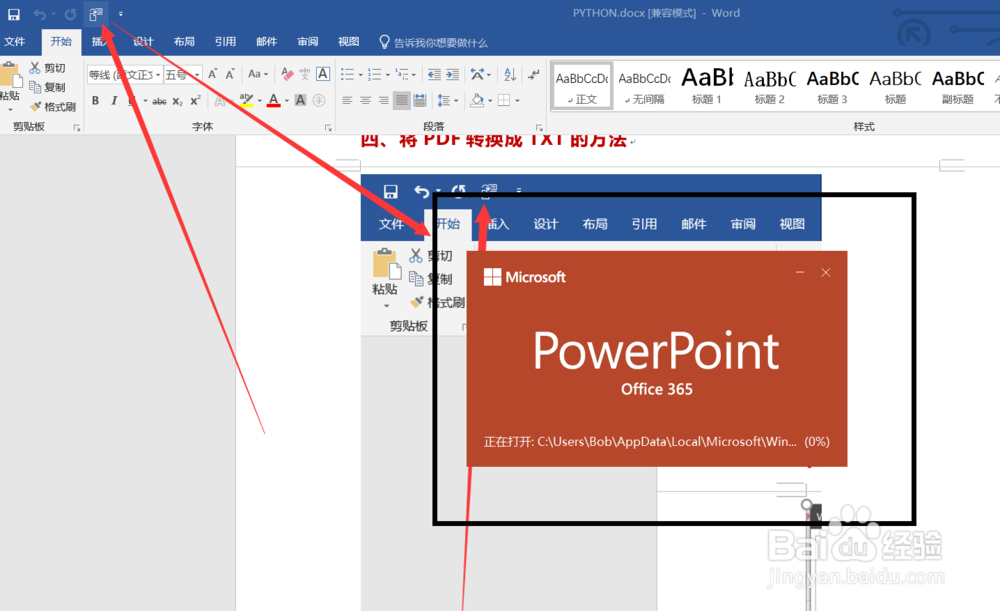Image resolution: width=1000 pixels, height=611 pixels.
Task: Switch to the 视图 tab
Action: (x=348, y=42)
